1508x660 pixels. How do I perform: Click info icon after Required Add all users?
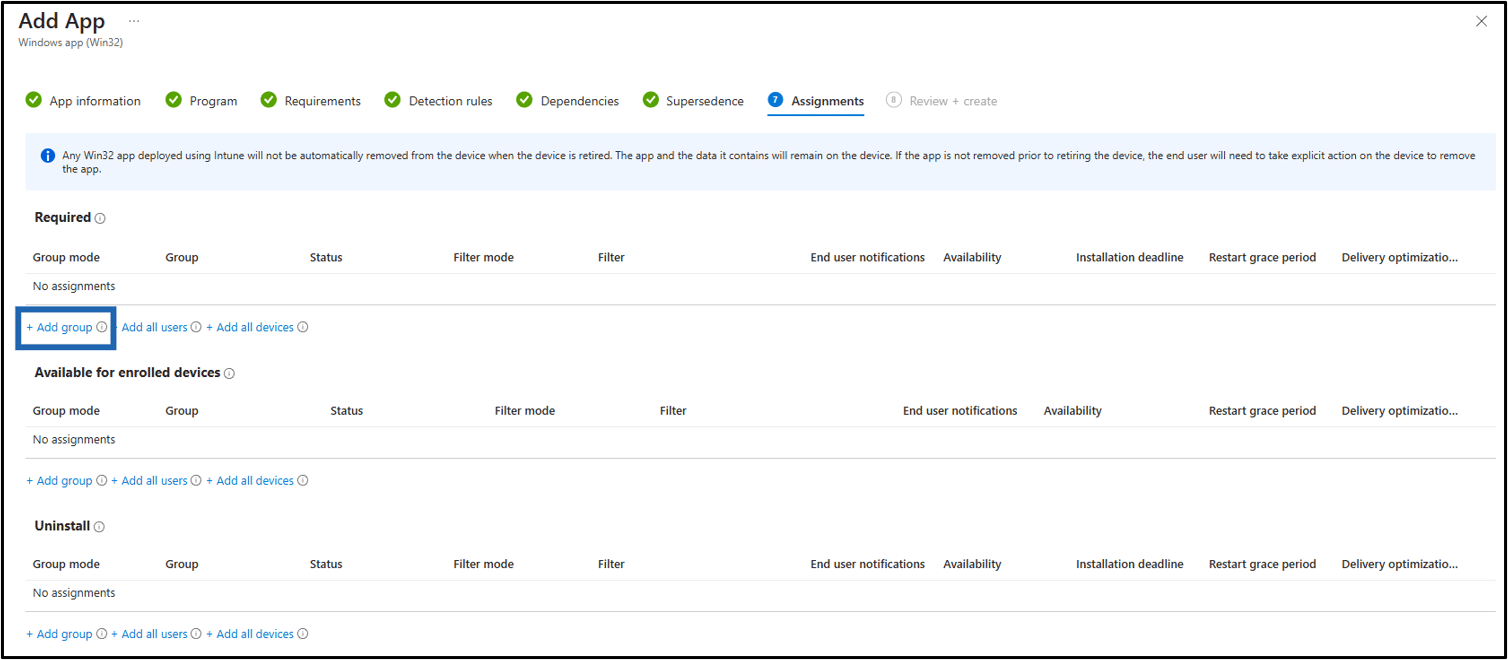[196, 327]
